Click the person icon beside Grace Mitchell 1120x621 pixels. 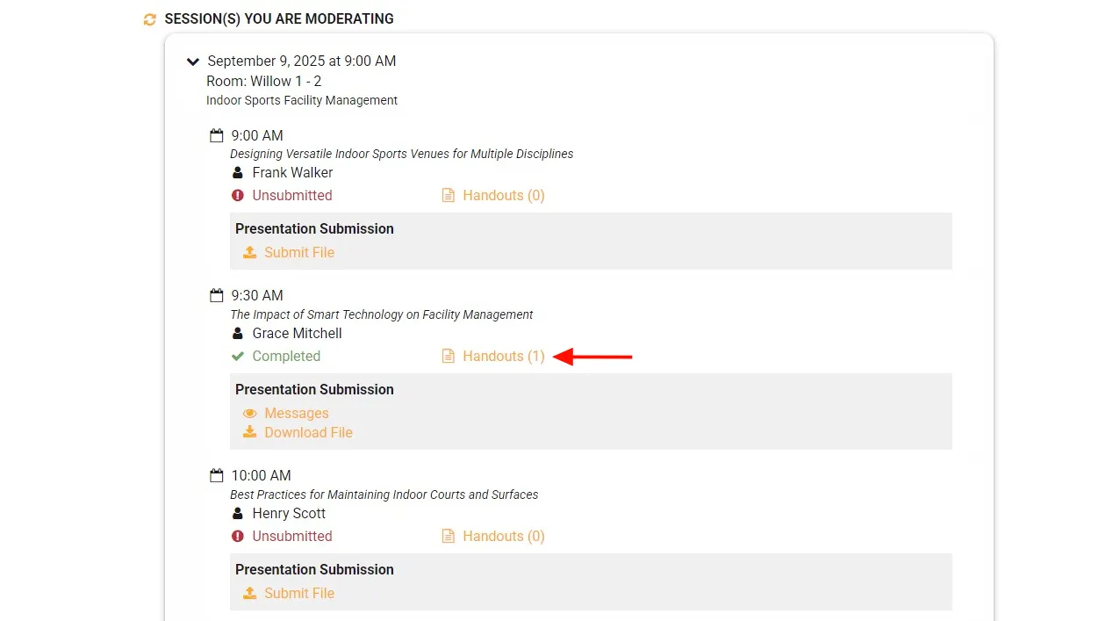tap(238, 333)
